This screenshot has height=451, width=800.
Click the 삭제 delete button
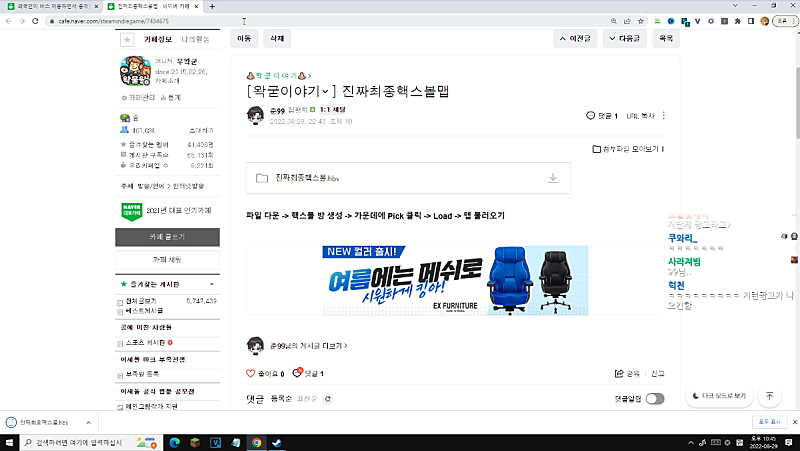coord(276,38)
